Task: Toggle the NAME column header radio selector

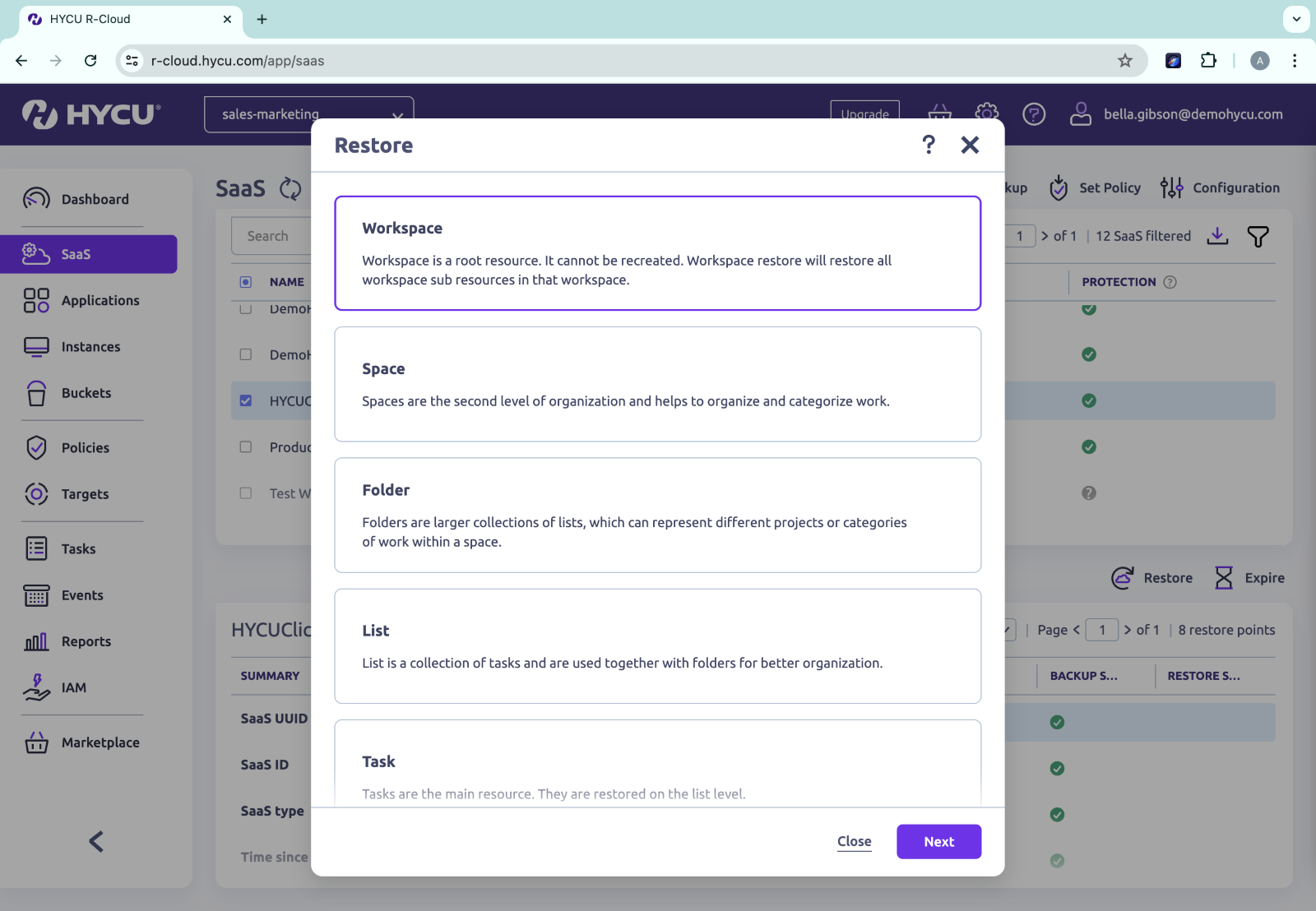Action: 246,281
